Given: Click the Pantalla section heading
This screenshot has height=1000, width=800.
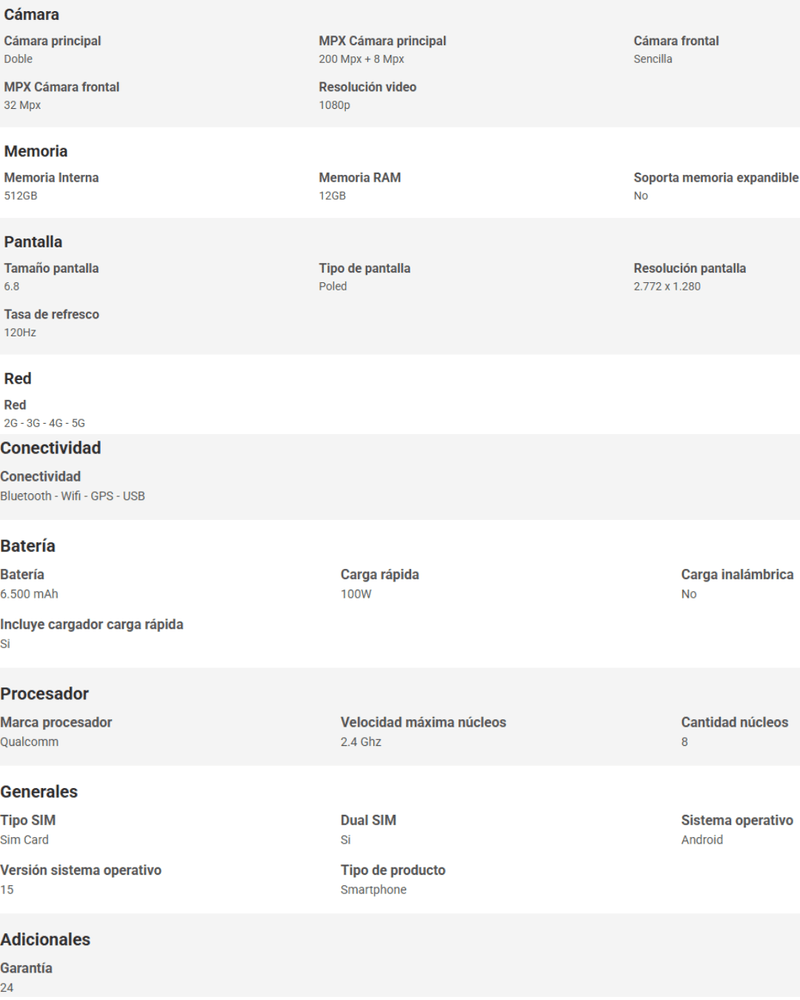Looking at the screenshot, I should [x=33, y=242].
